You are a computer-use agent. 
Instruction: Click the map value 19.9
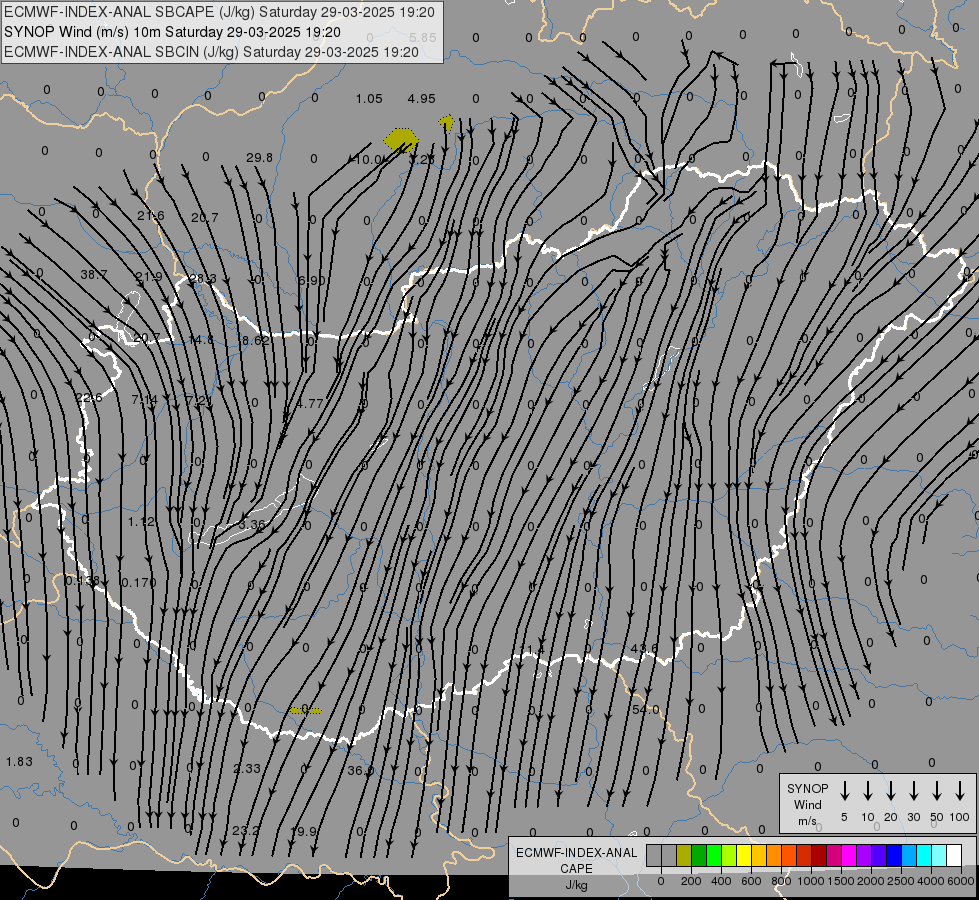tap(305, 831)
